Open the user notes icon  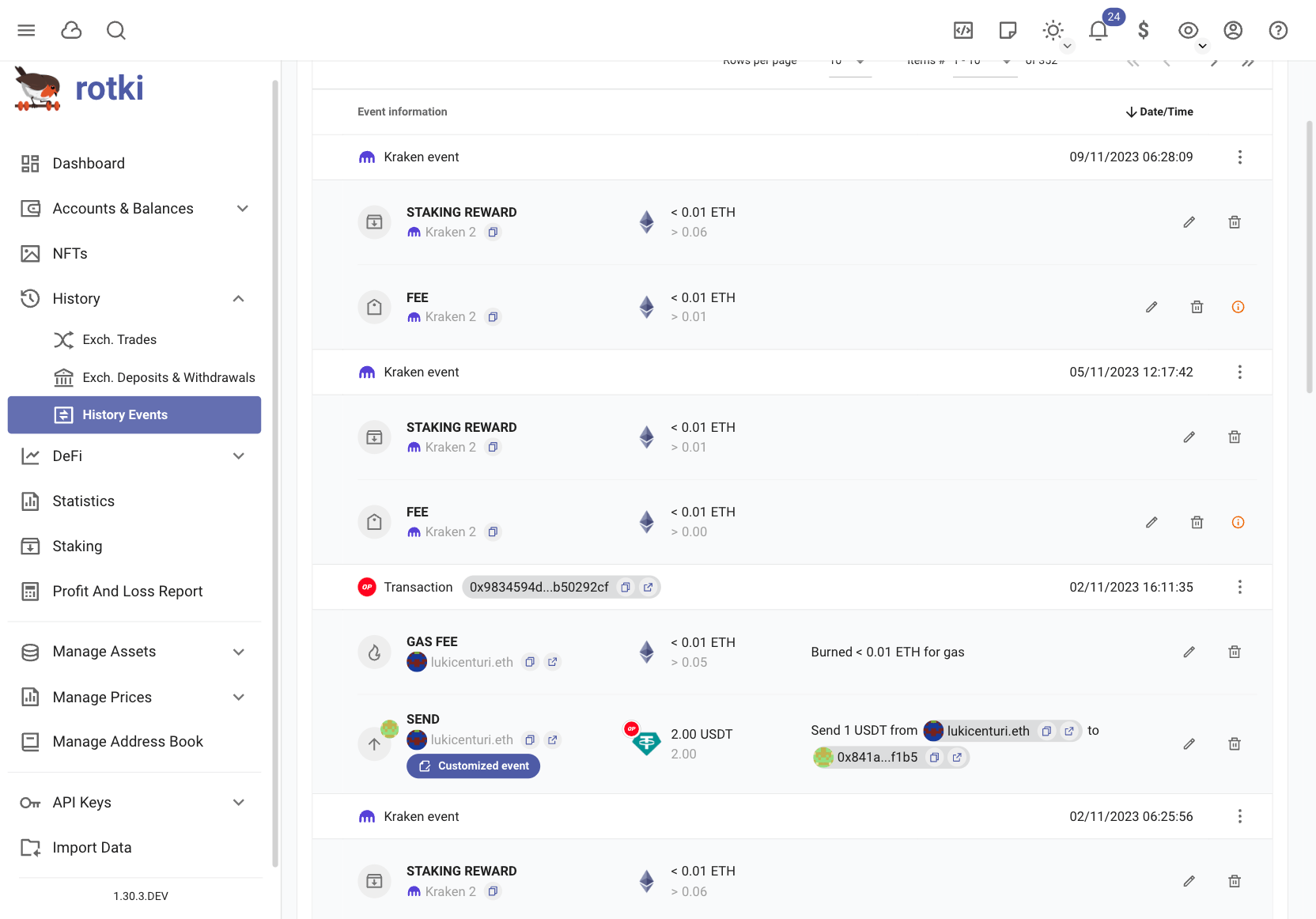pyautogui.click(x=1008, y=30)
